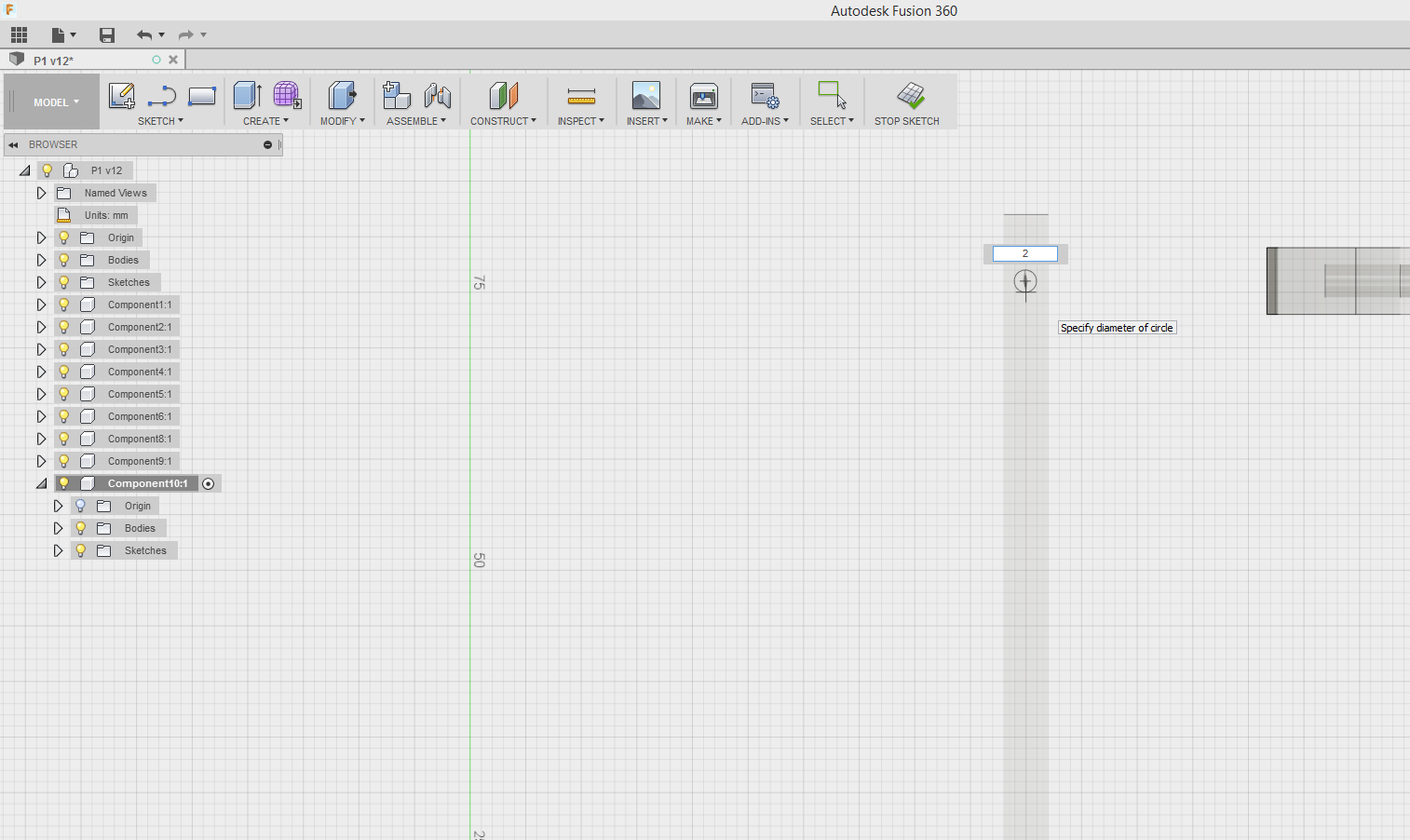Select the Joint assemble icon
Screen dimensions: 1410x840
(438, 95)
